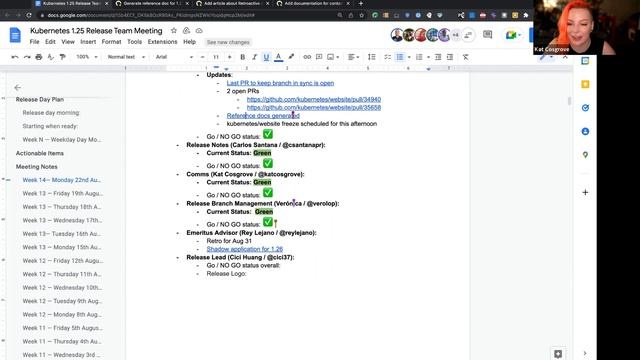Open the Help menu
Viewport: 640px width, 360px height.
(x=189, y=42)
